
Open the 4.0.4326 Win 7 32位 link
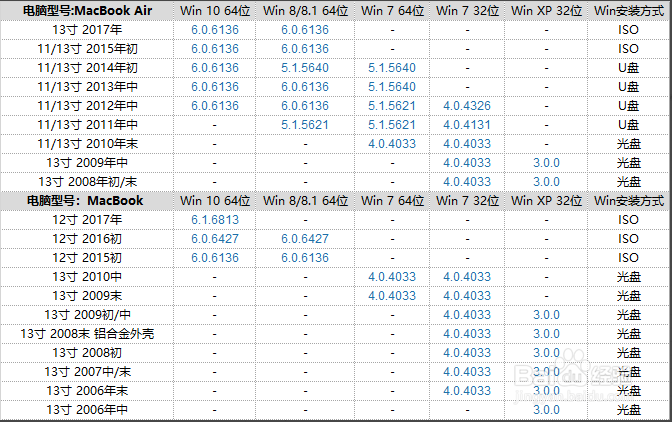467,106
